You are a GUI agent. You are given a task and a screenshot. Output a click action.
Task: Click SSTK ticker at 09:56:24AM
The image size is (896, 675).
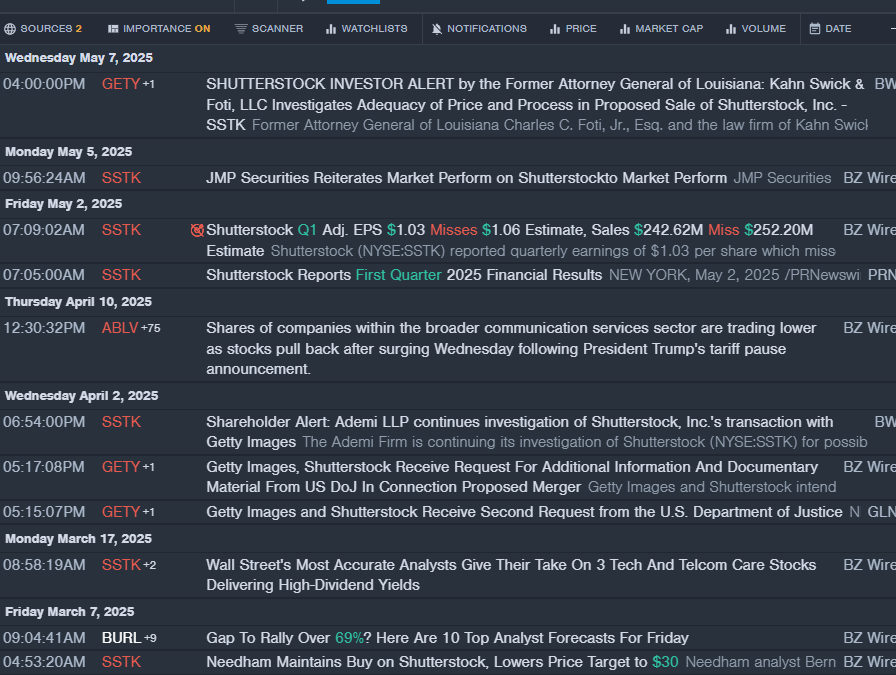click(121, 178)
